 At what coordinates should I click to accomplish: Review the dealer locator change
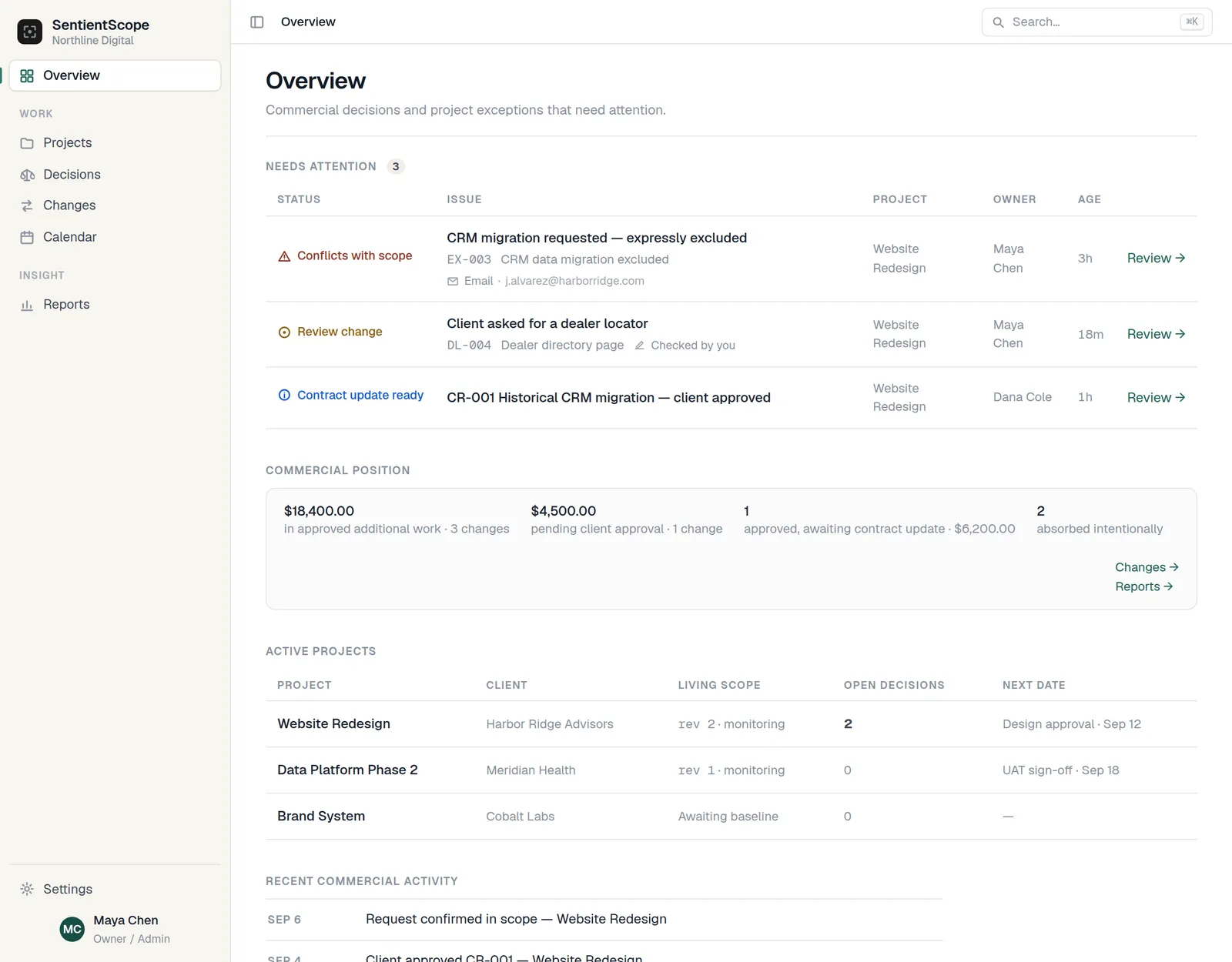[1156, 334]
